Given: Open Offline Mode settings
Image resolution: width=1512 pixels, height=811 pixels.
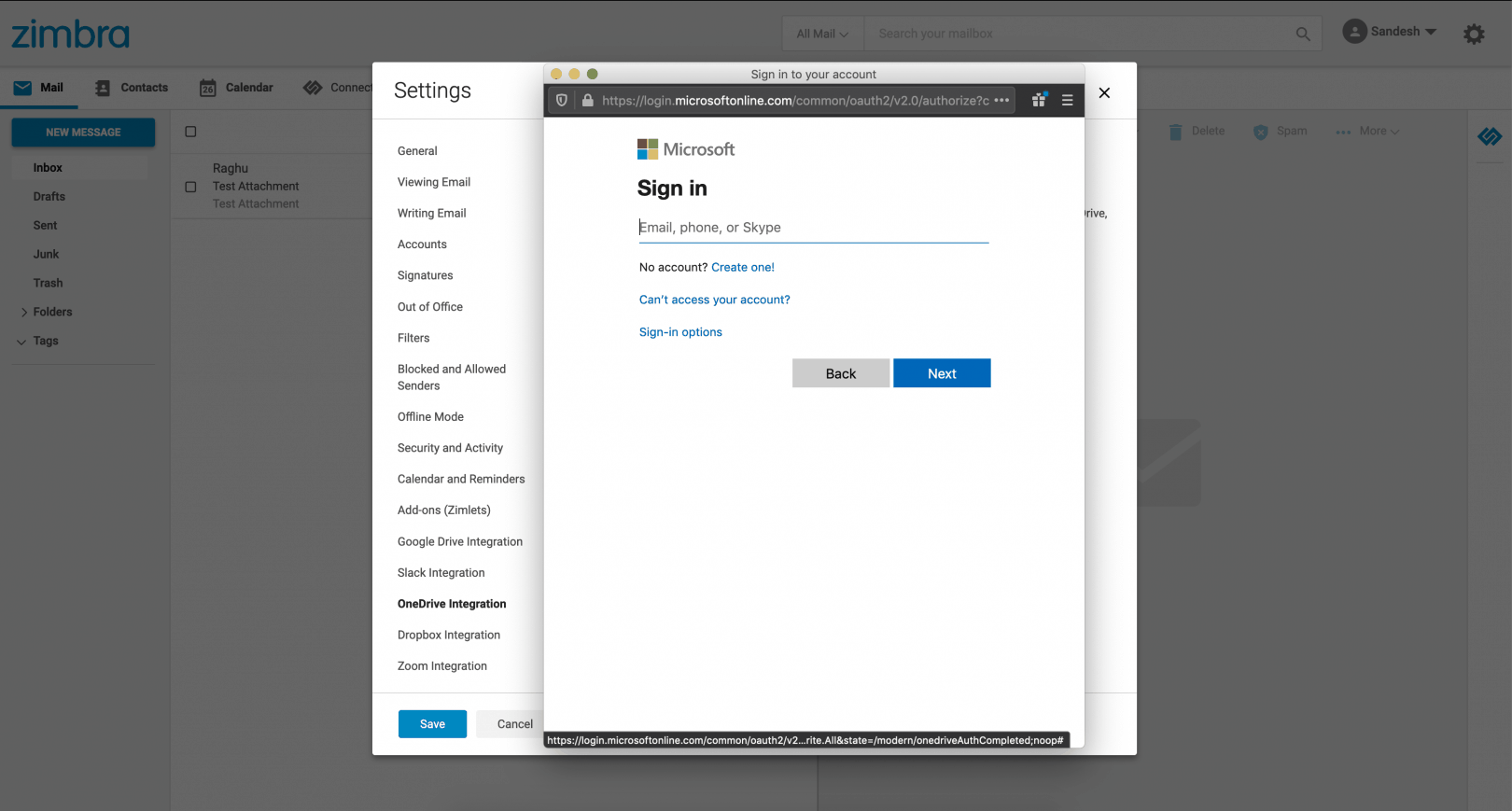Looking at the screenshot, I should pos(430,417).
